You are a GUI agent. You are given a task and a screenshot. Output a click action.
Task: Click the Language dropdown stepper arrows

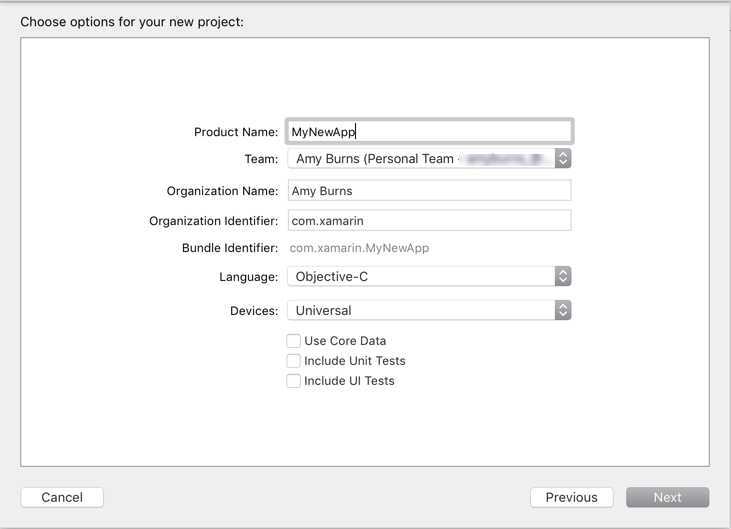coord(563,276)
